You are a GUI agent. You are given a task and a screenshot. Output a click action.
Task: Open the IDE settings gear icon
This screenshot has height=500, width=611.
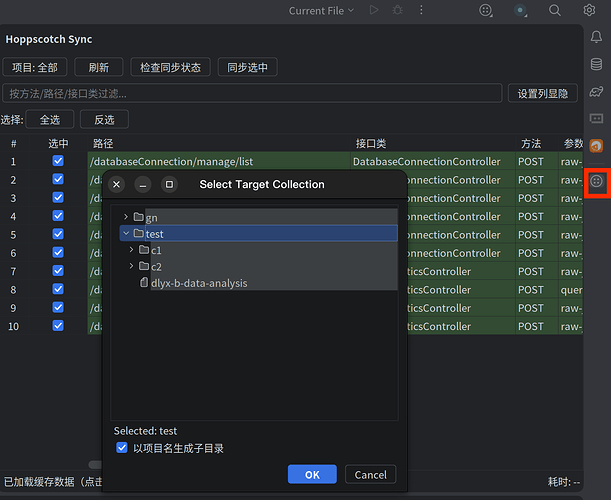pos(589,10)
